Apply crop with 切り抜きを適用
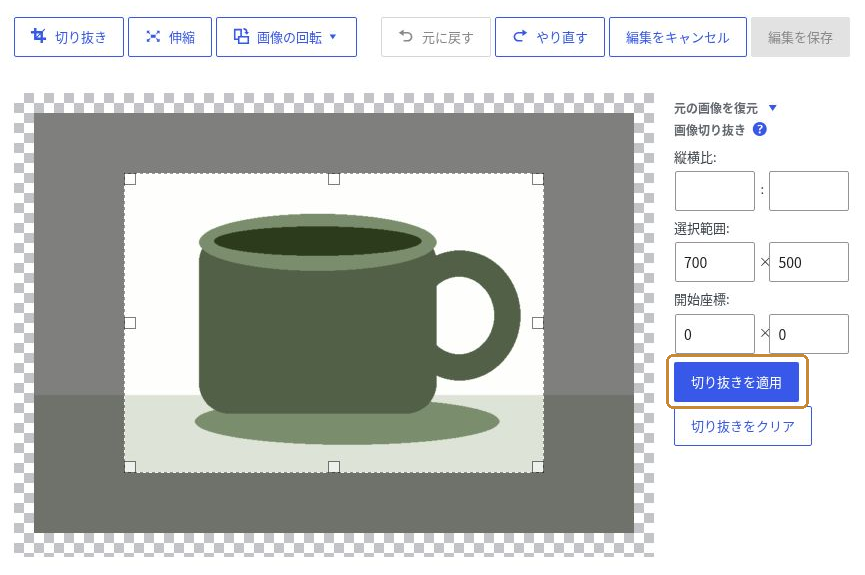865x575 pixels. tap(736, 382)
